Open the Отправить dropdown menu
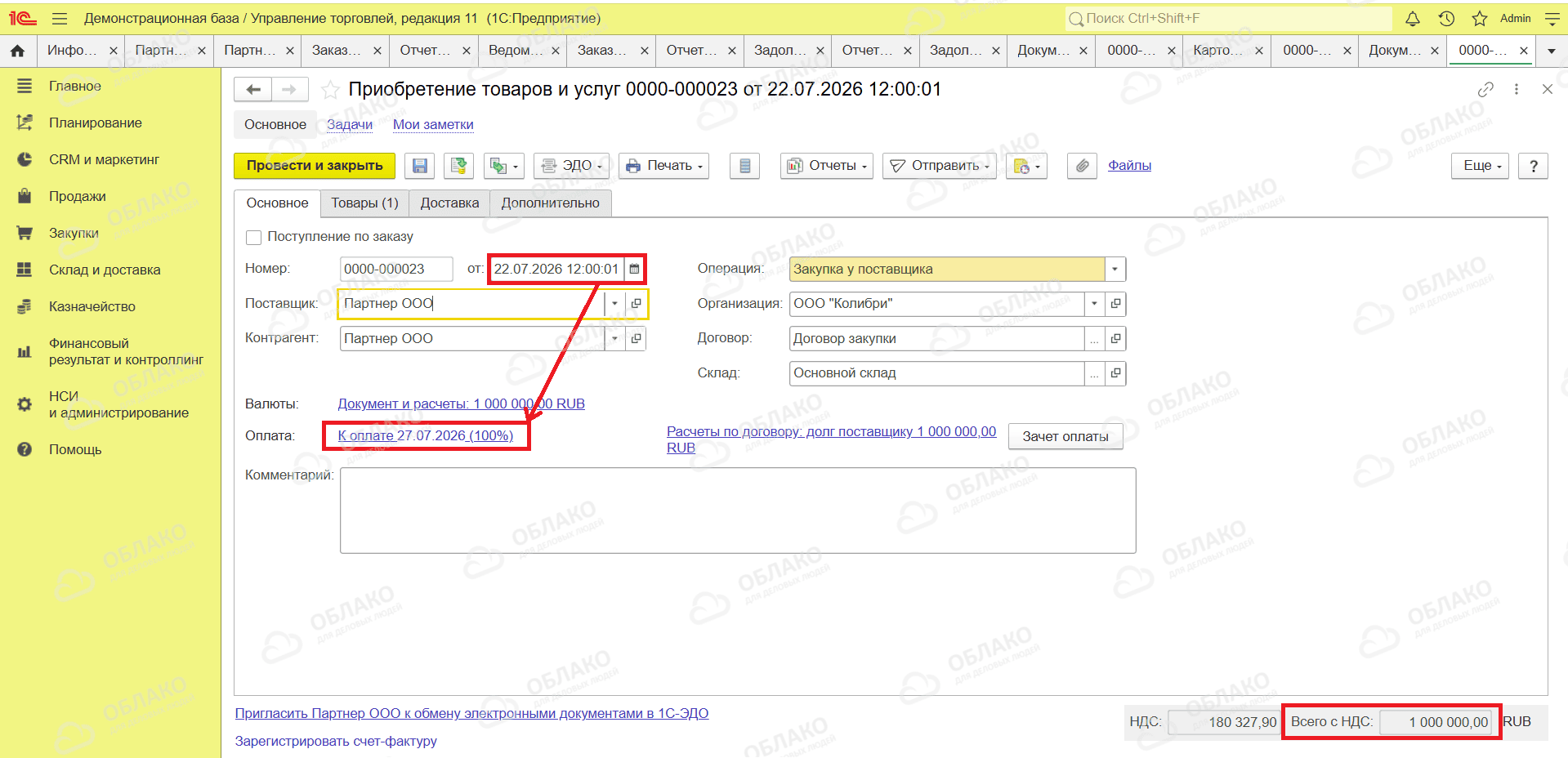 [940, 166]
